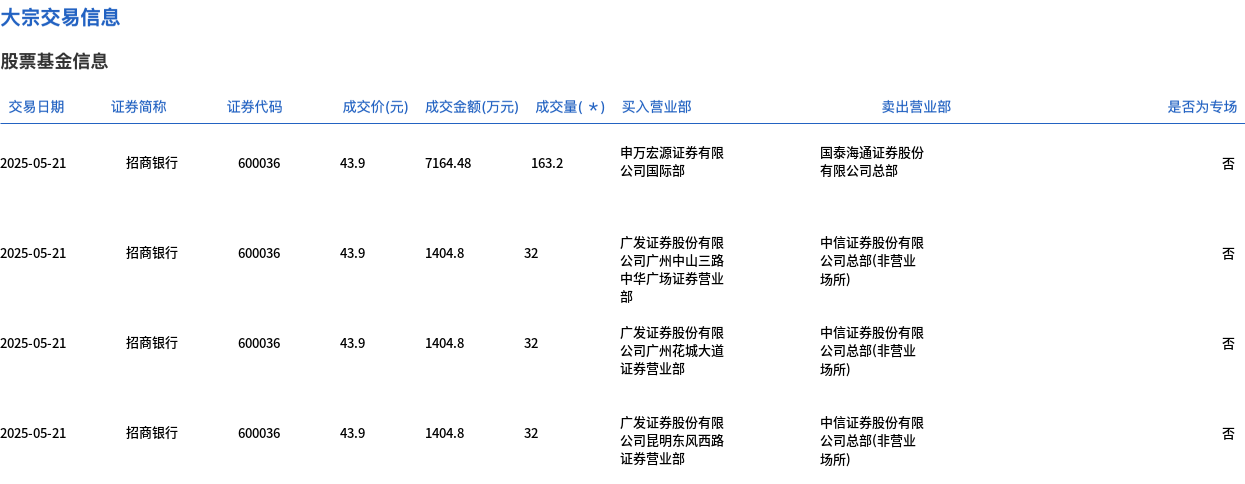Click code 600036 in the 广州花城大道 row

coord(259,343)
